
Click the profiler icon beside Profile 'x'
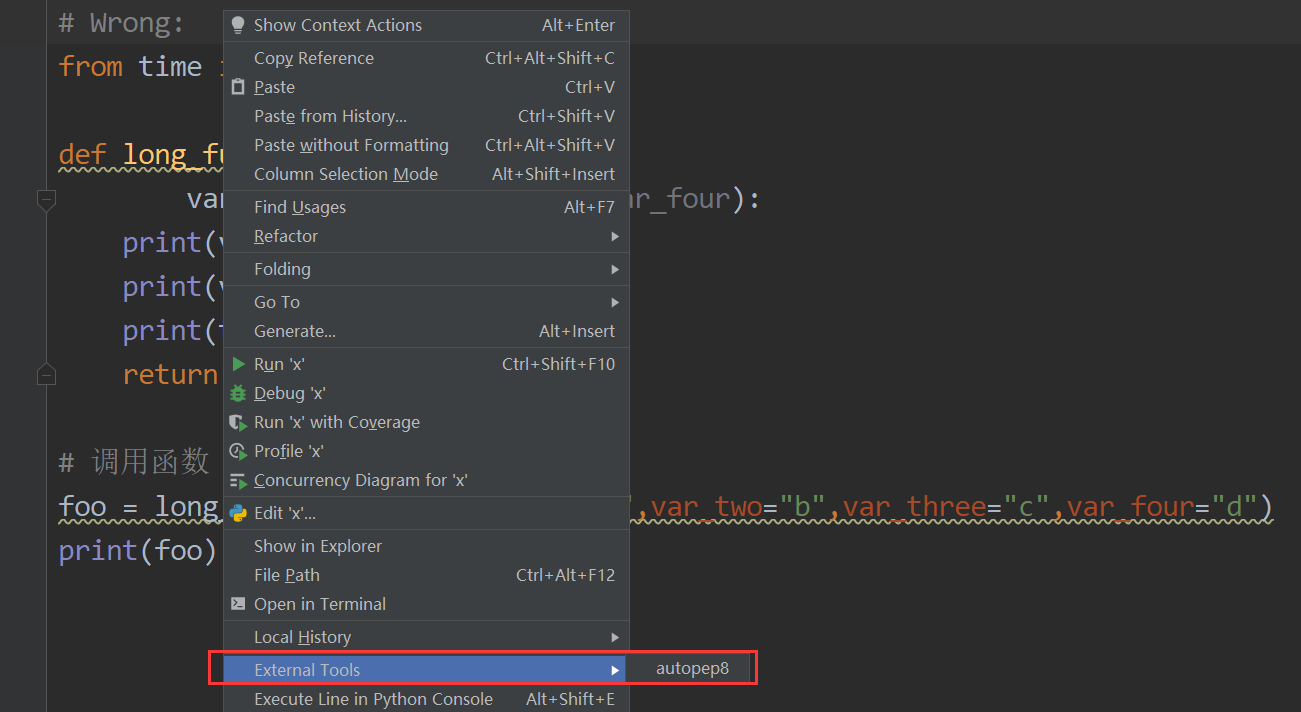(238, 451)
